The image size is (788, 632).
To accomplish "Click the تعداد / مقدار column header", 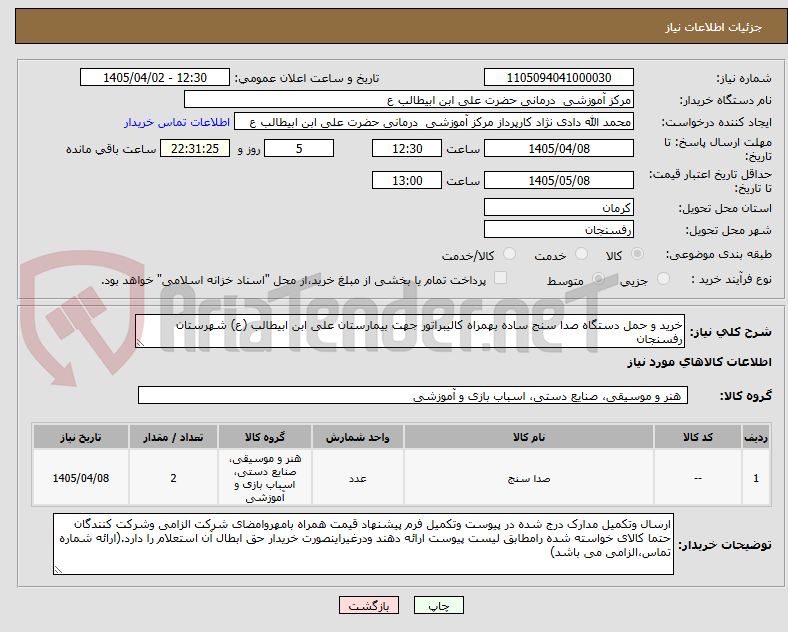I will coord(173,437).
